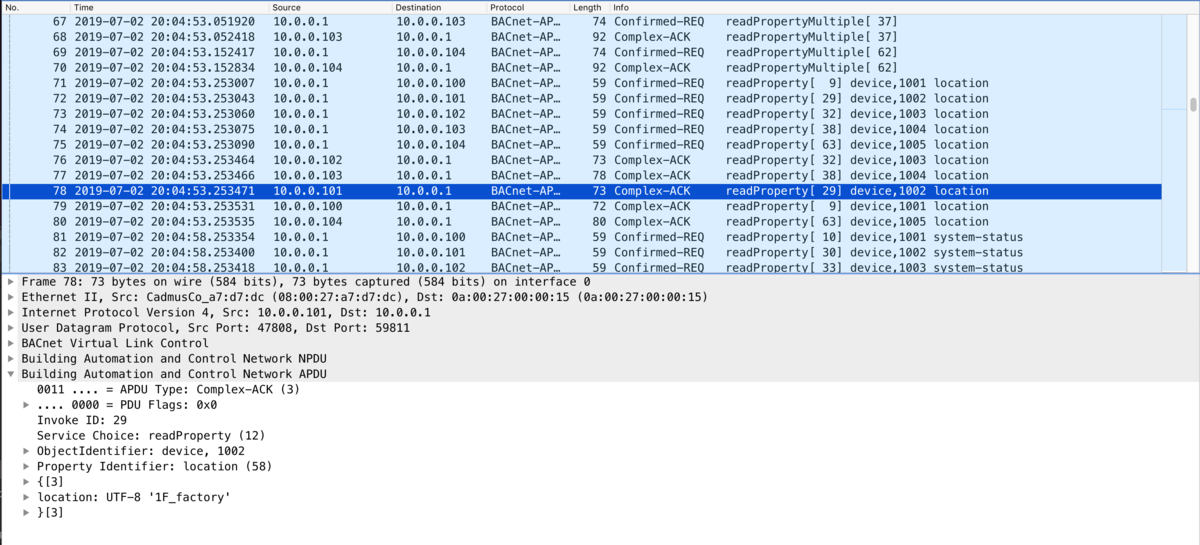
Task: Expand the PDU Flags: 0x0 field
Action: click(26, 405)
